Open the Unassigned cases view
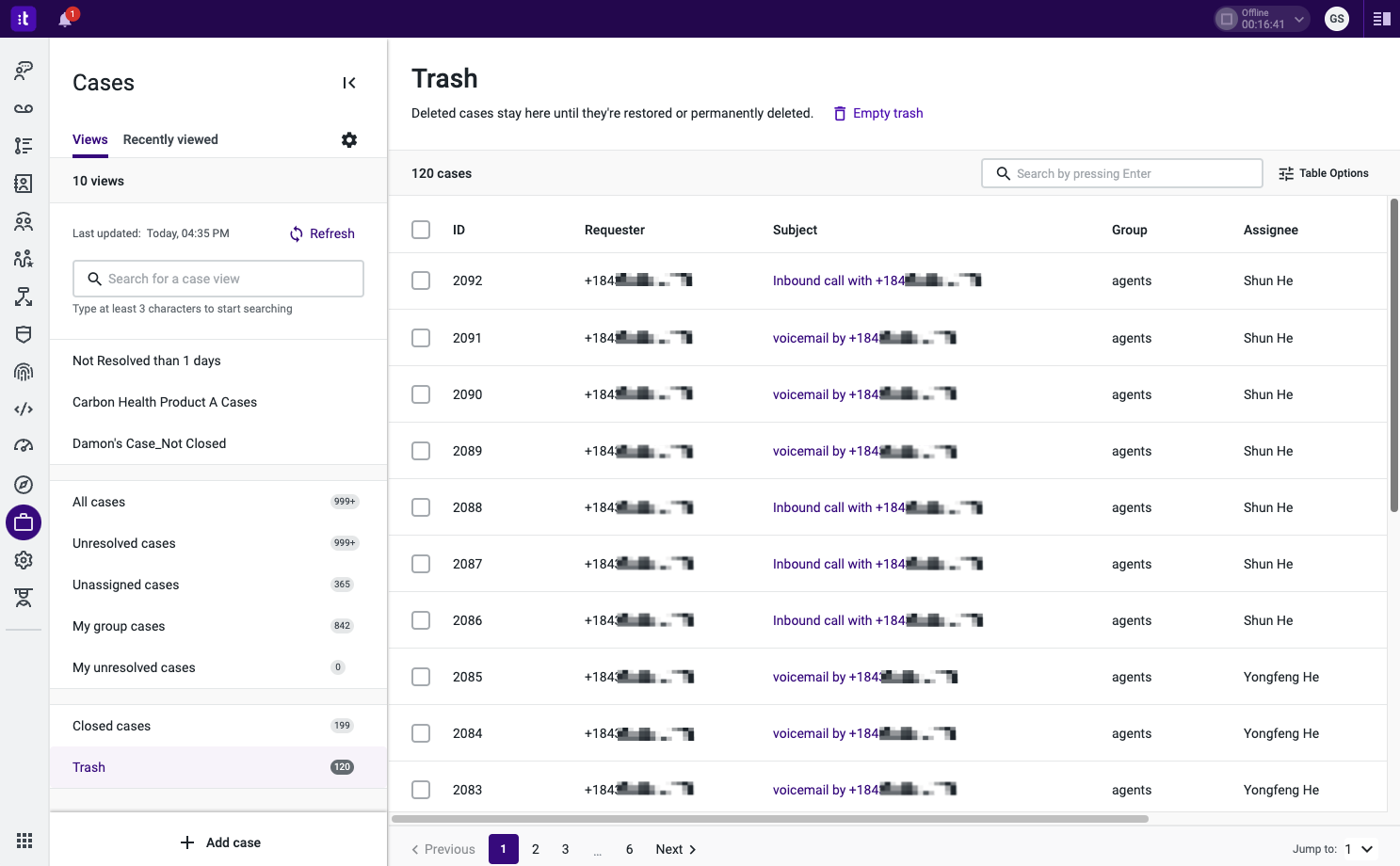 [x=218, y=585]
